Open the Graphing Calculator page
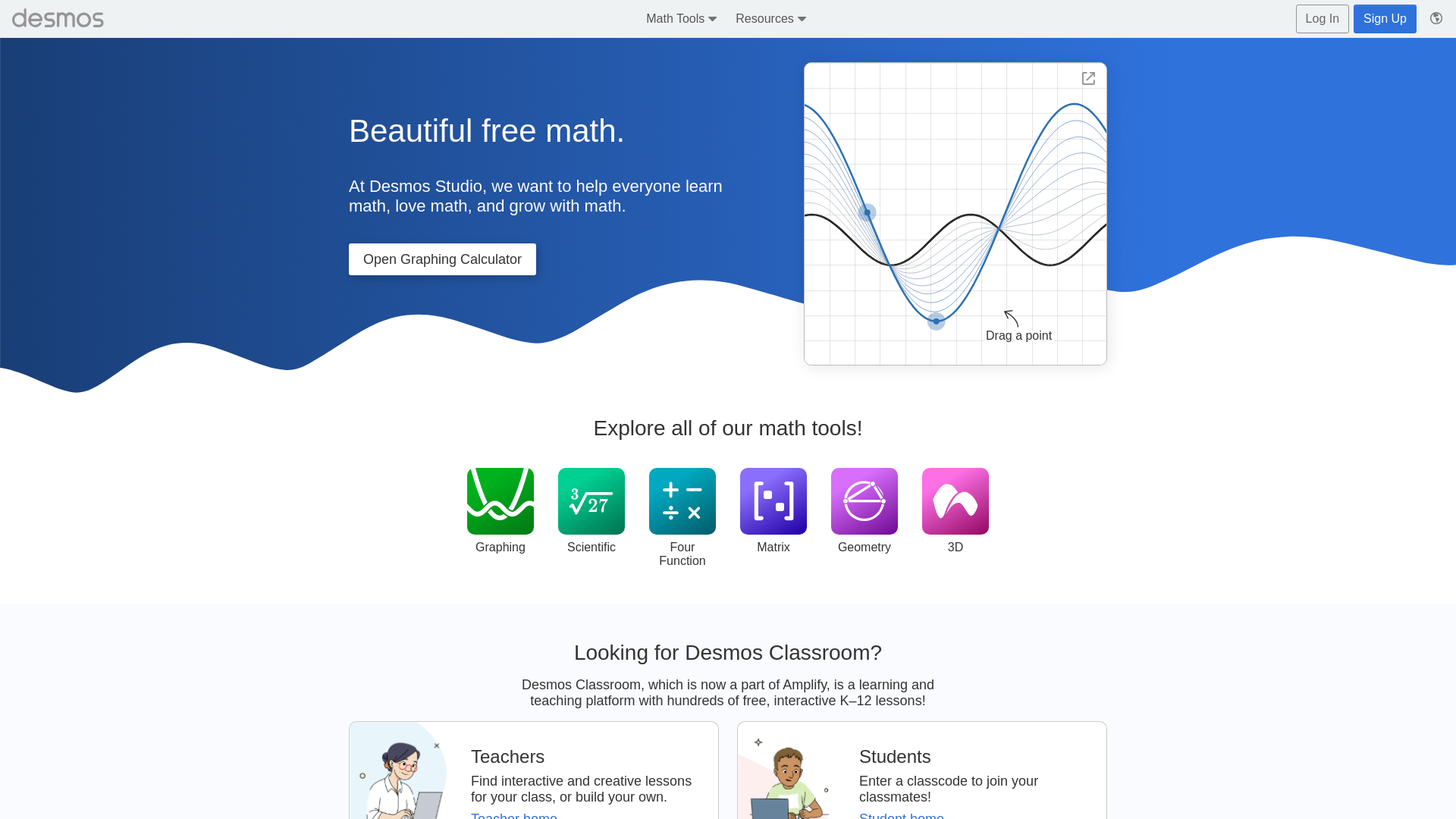The width and height of the screenshot is (1456, 819). (442, 259)
